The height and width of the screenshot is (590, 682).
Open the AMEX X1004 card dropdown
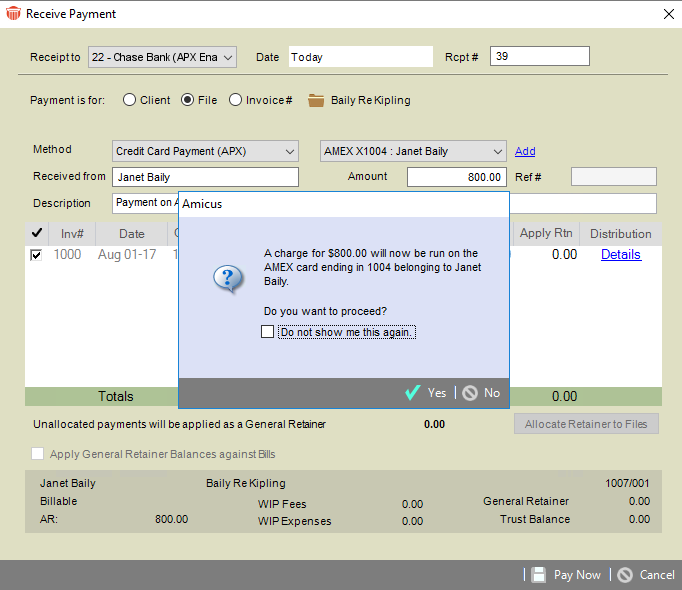pyautogui.click(x=413, y=151)
